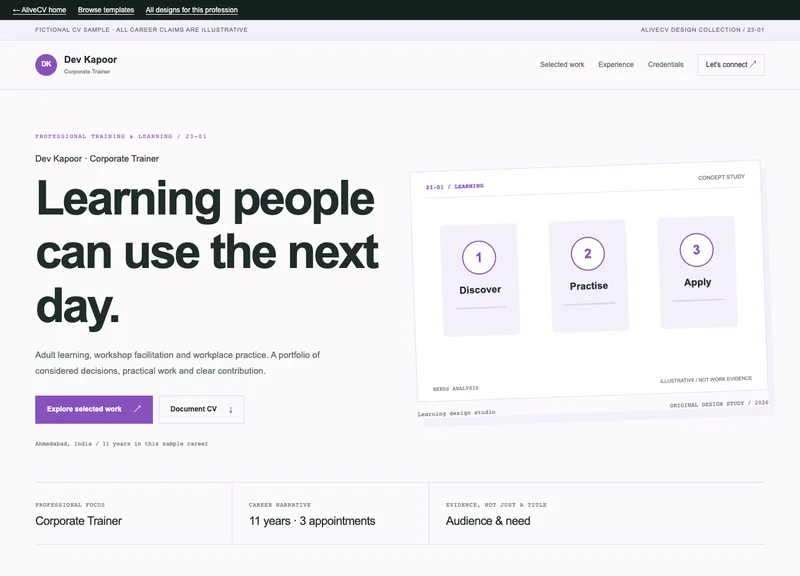
Task: Click the 'FICTIONAL CV SAMPLE' notice text
Action: tap(141, 30)
